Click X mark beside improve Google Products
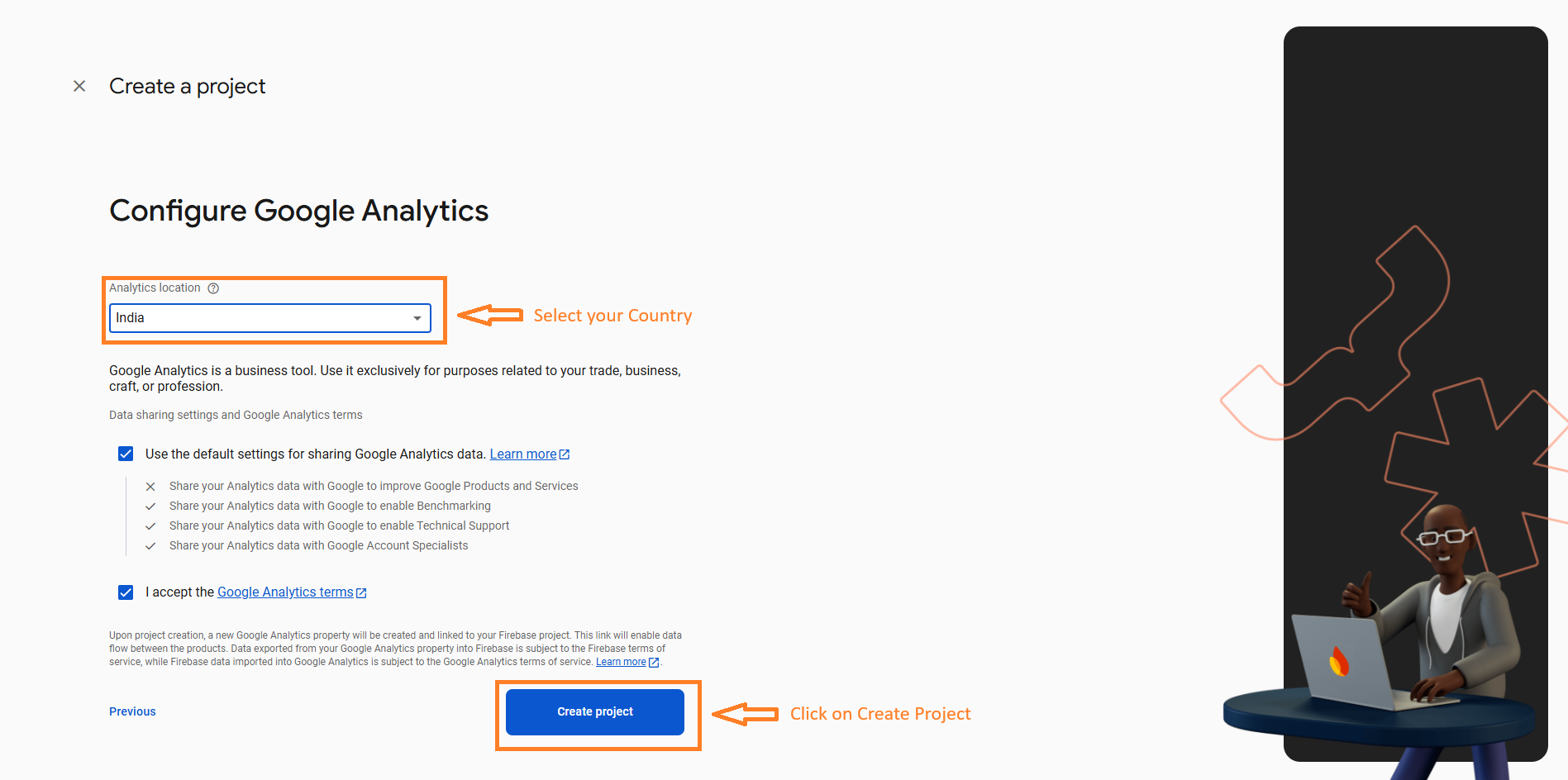This screenshot has height=780, width=1568. 150,487
